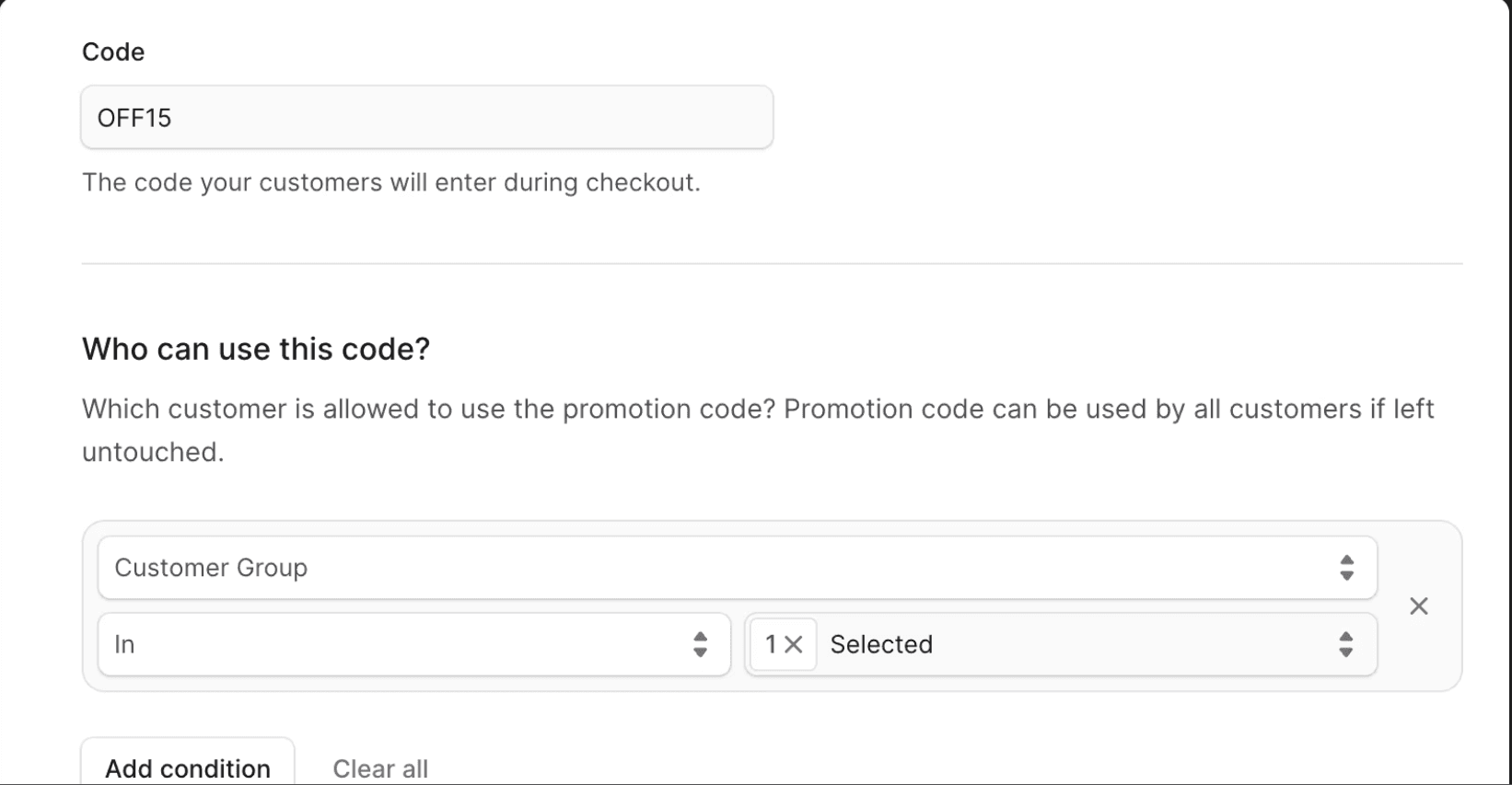
Task: Open the Customer Group attribute dropdown
Action: click(718, 568)
